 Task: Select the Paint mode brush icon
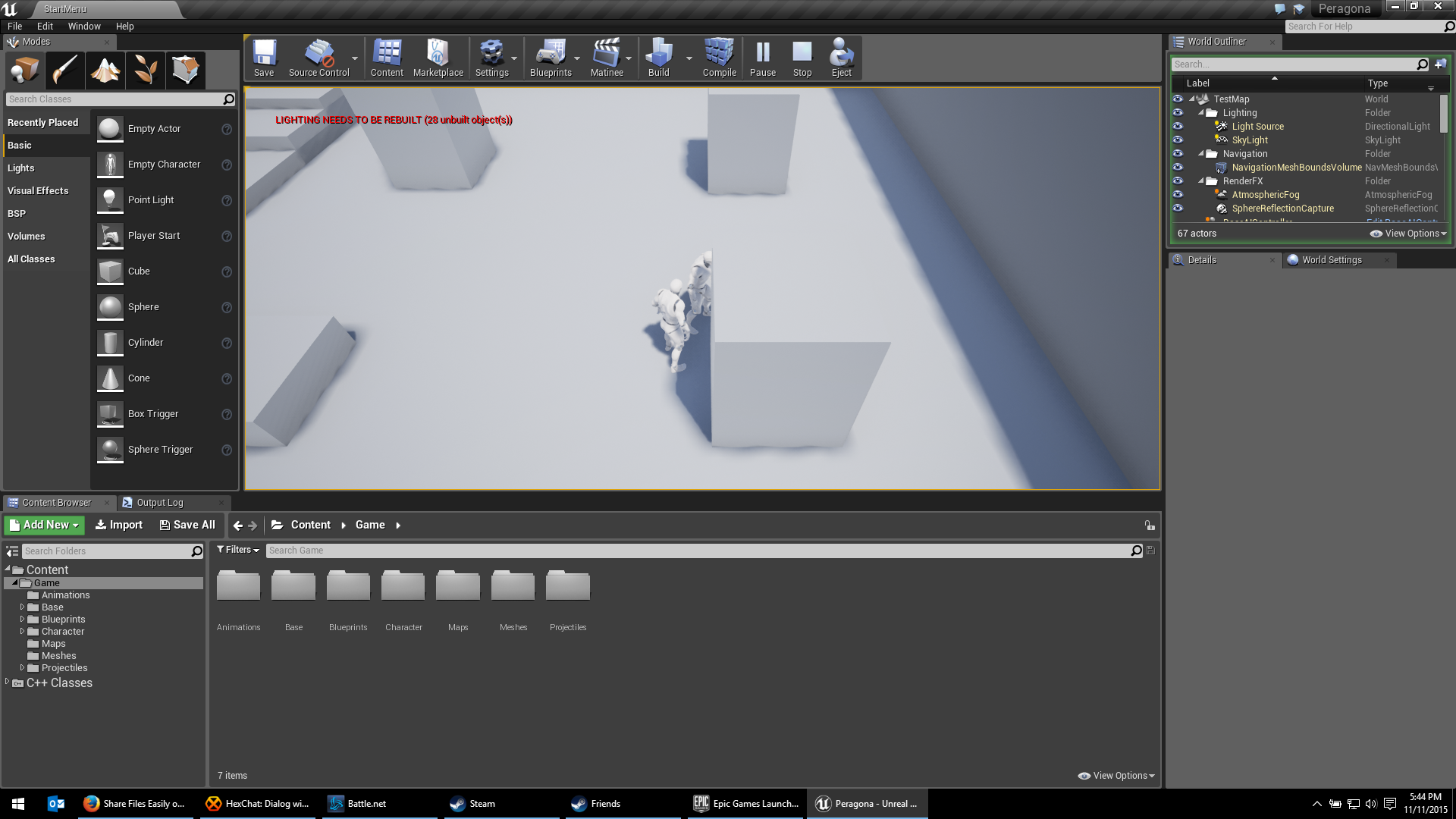coord(64,71)
